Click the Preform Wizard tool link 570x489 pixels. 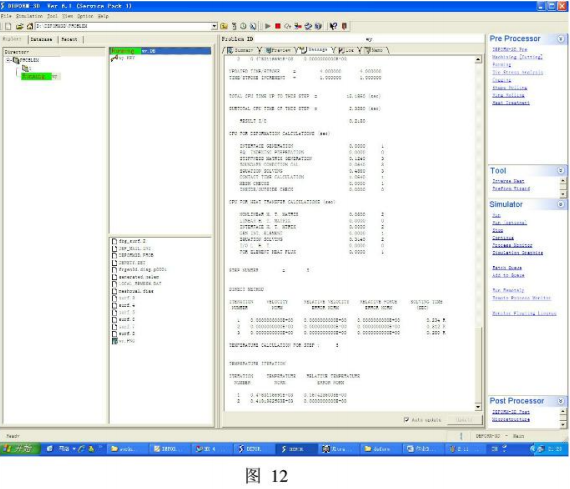click(511, 188)
